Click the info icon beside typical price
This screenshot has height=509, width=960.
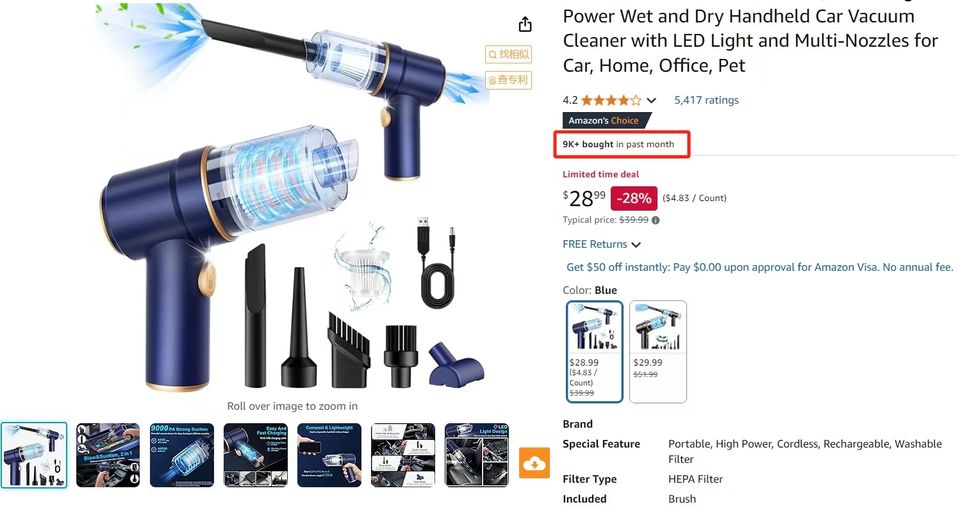656,221
